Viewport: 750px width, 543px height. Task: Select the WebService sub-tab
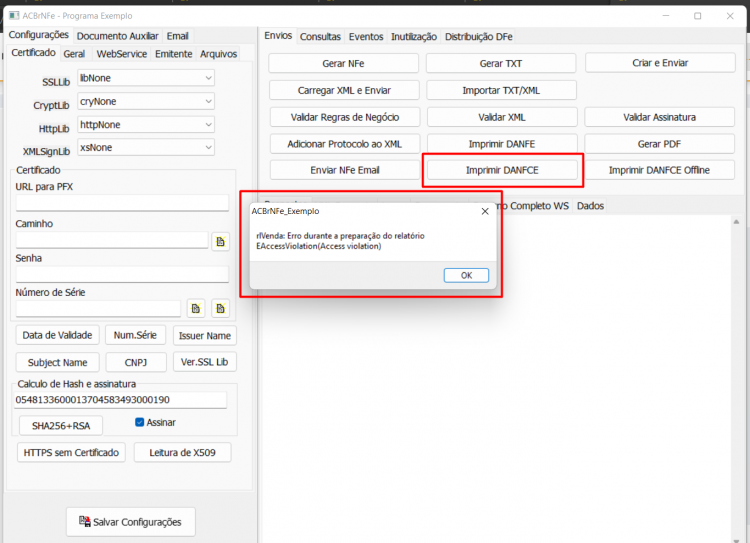(121, 54)
